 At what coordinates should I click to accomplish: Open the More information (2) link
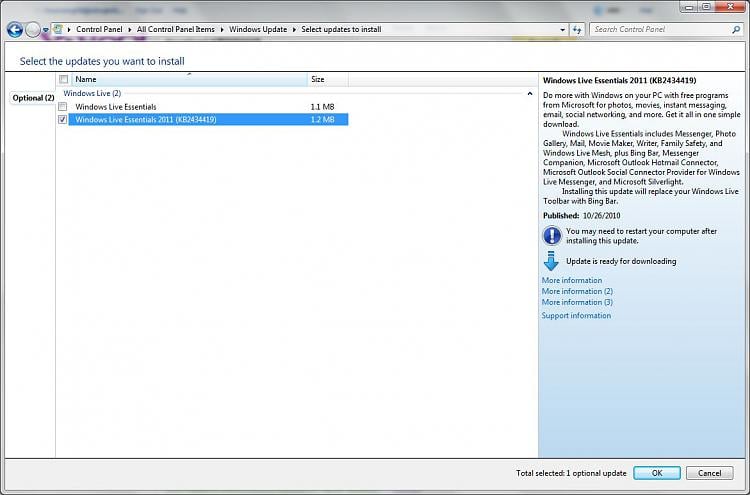click(x=577, y=291)
